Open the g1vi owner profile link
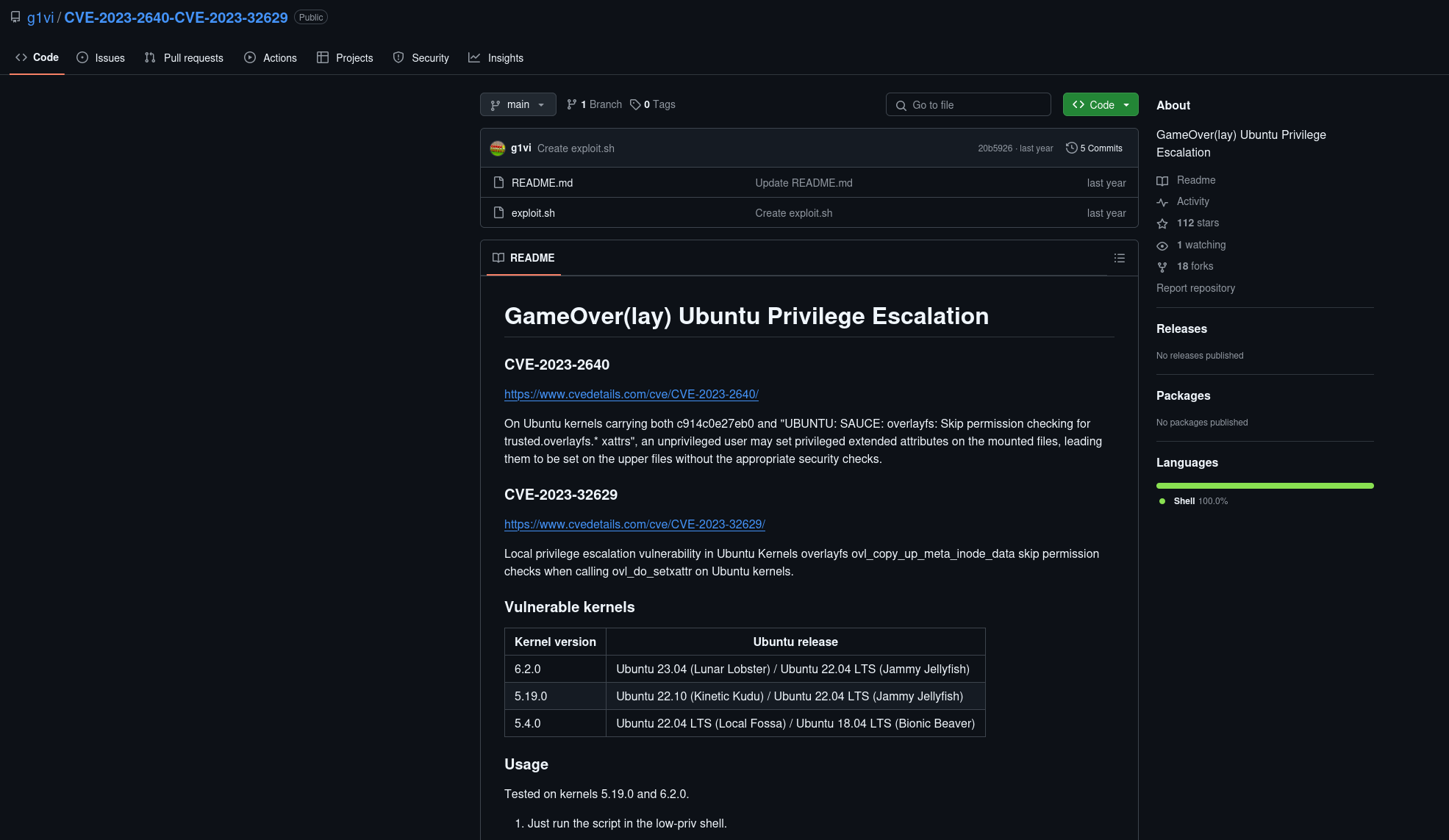 (40, 18)
